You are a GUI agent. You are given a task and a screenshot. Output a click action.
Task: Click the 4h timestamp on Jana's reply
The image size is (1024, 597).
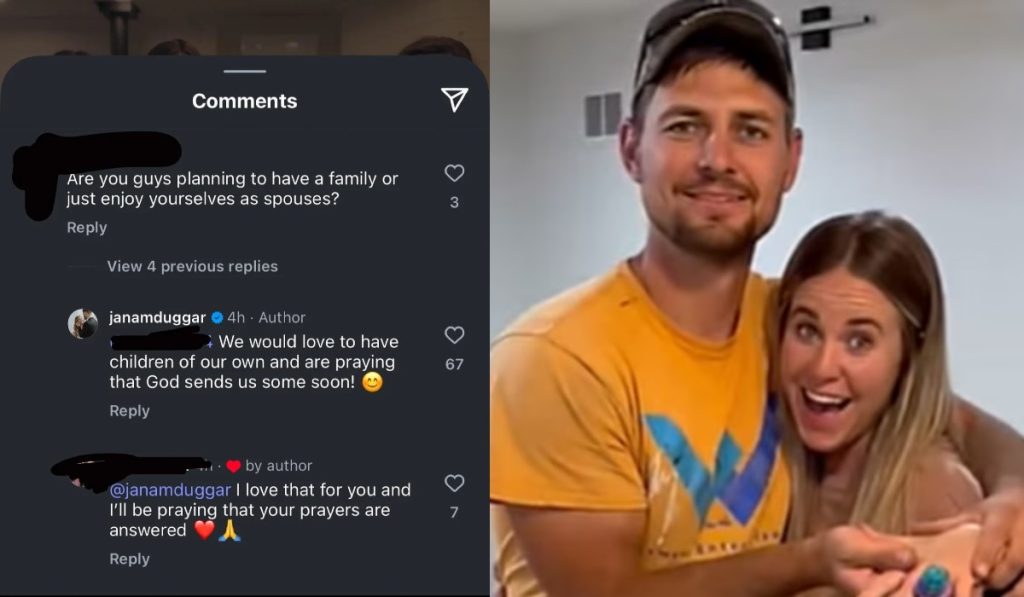click(x=234, y=317)
